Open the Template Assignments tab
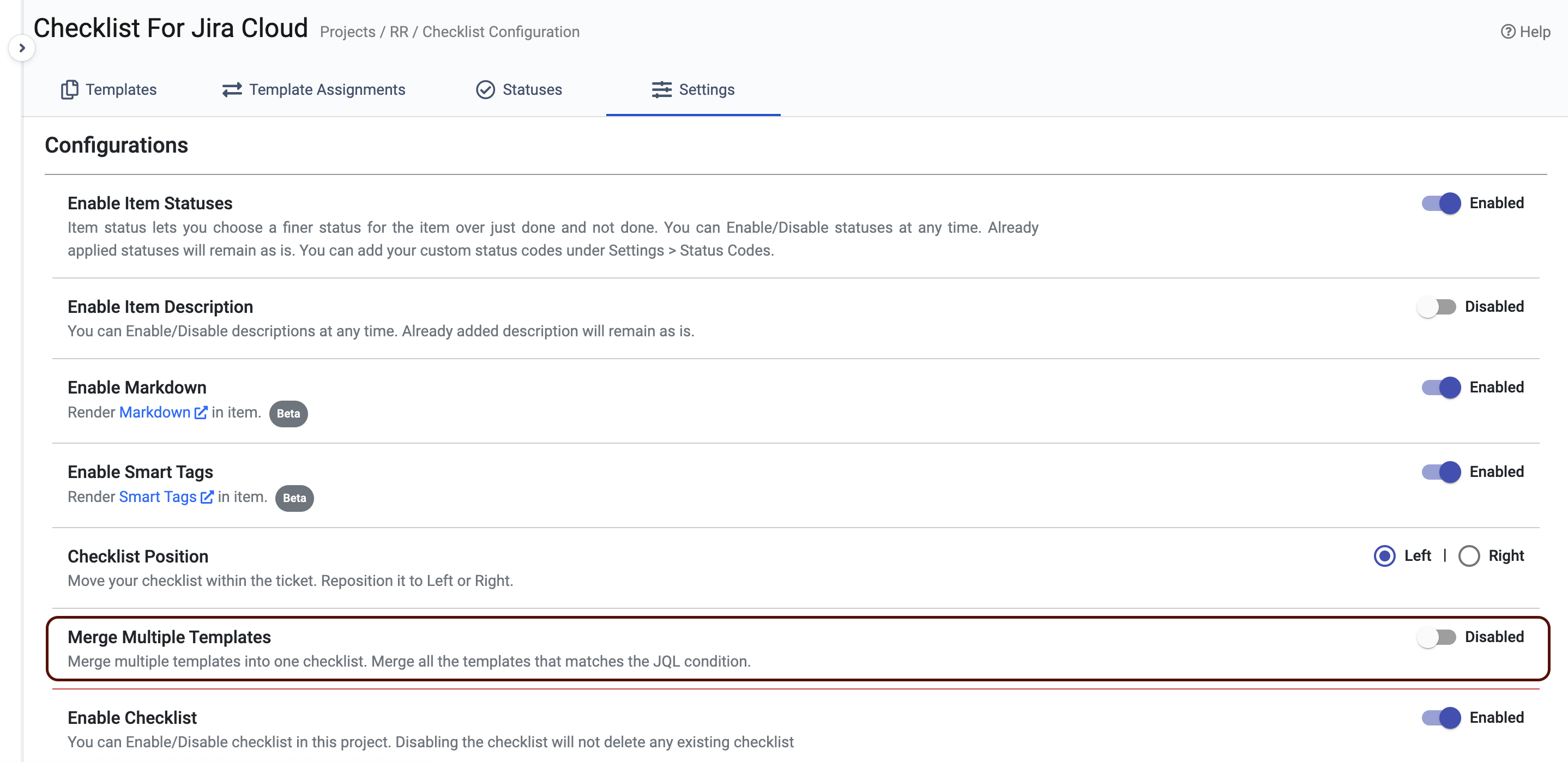This screenshot has height=762, width=1568. pos(327,89)
